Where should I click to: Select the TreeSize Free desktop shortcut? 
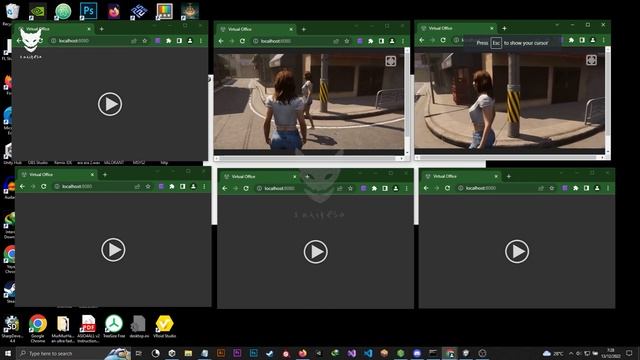pos(114,326)
